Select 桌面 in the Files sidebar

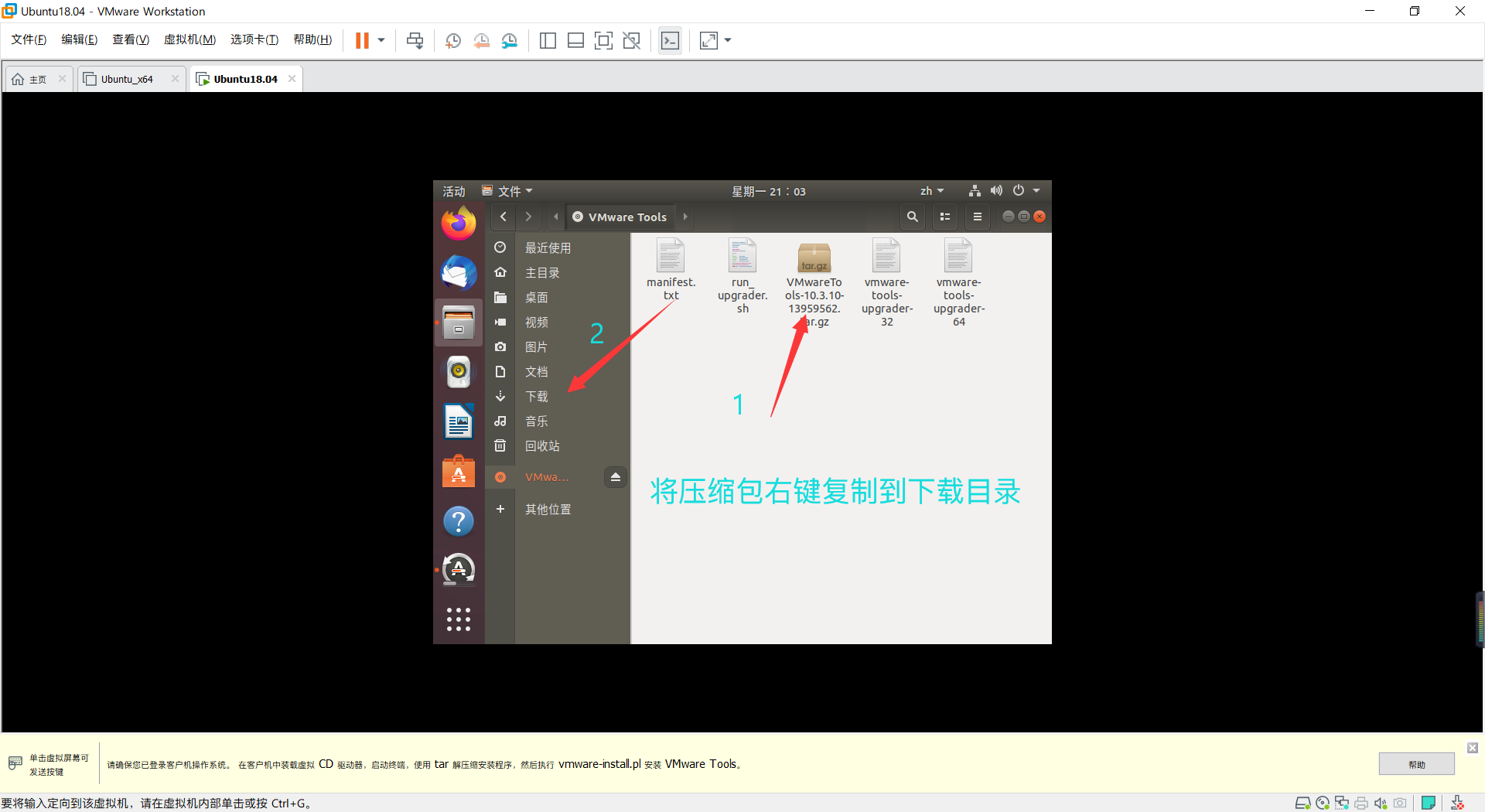[x=558, y=297]
